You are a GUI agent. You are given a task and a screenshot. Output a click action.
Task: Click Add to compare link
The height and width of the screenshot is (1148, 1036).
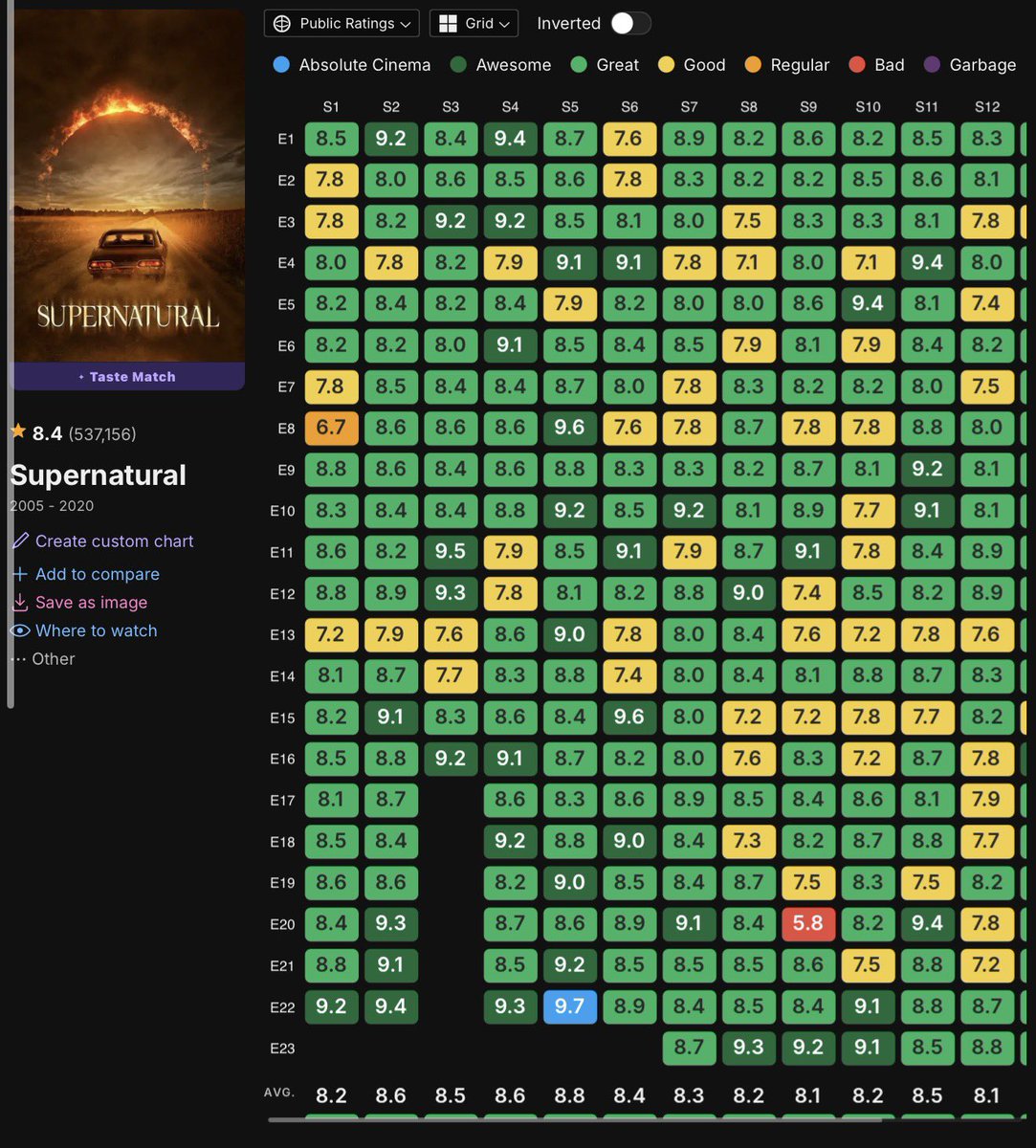click(98, 574)
